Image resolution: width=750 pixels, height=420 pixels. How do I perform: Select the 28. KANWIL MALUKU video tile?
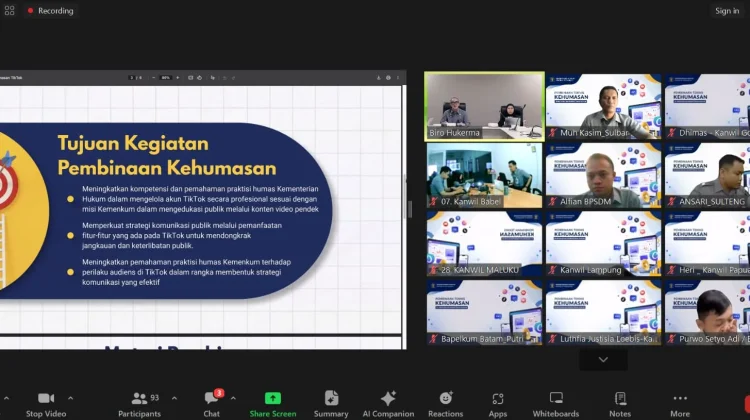484,243
